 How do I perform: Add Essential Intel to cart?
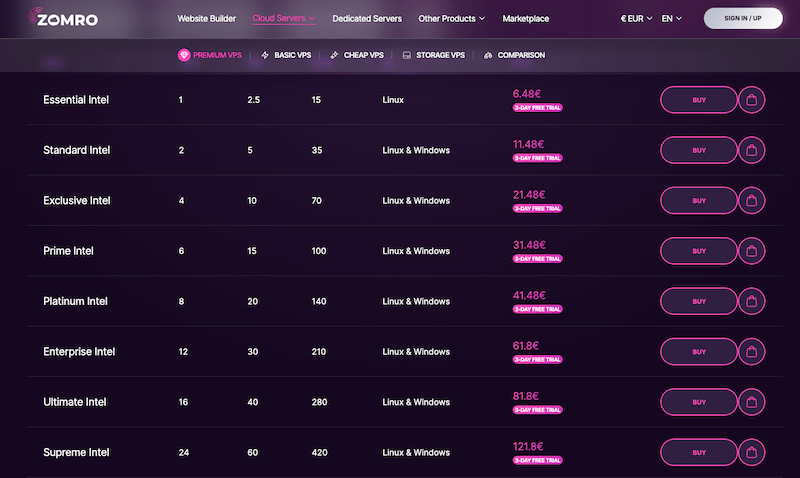click(x=752, y=100)
